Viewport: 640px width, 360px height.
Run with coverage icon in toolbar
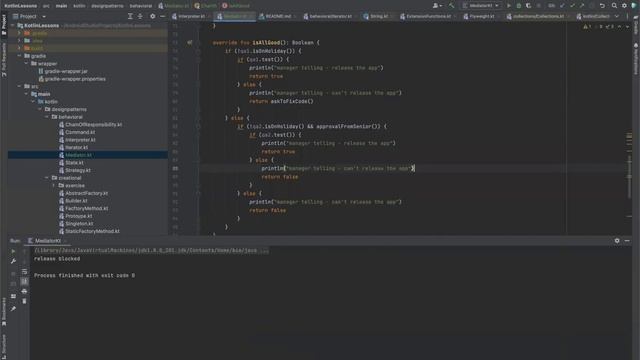(529, 6)
